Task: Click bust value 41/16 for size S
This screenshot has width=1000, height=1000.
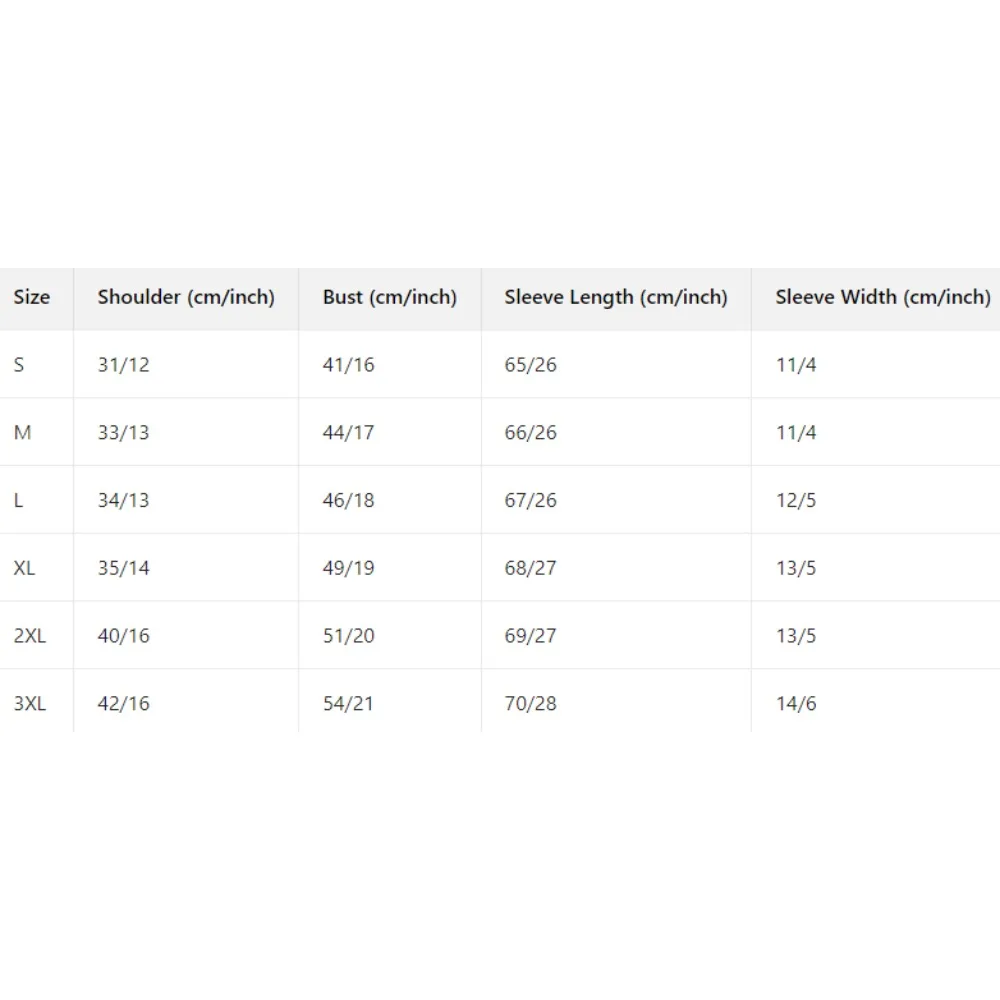Action: tap(349, 365)
